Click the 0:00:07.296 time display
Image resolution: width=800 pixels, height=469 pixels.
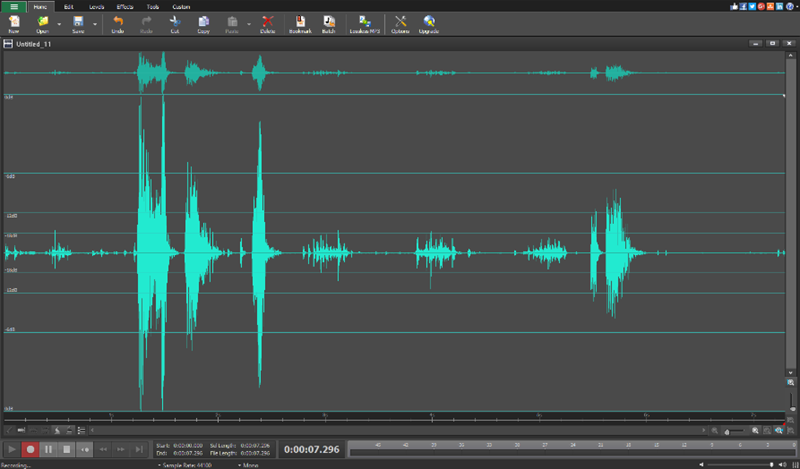coord(312,450)
